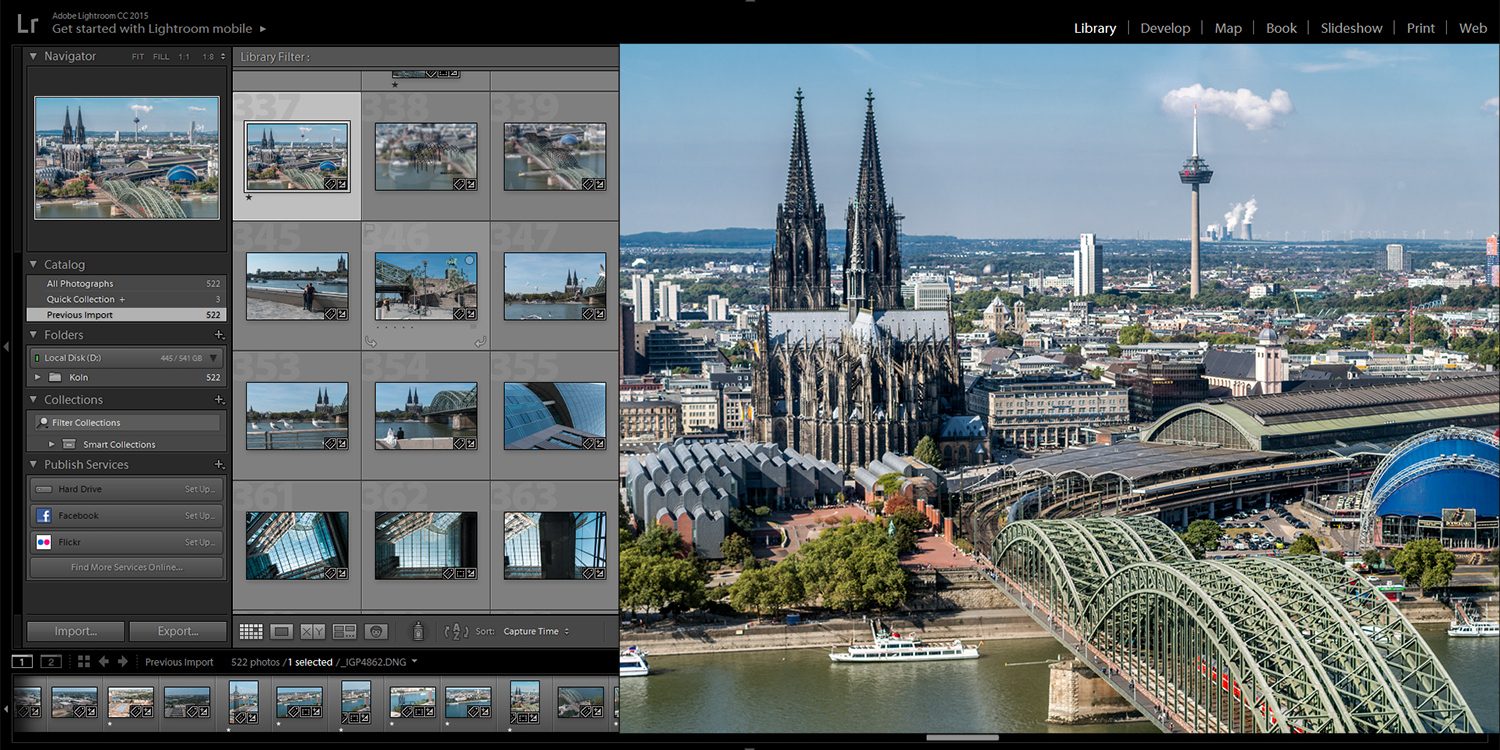Switch to the Develop module
Viewport: 1500px width, 750px height.
1165,28
